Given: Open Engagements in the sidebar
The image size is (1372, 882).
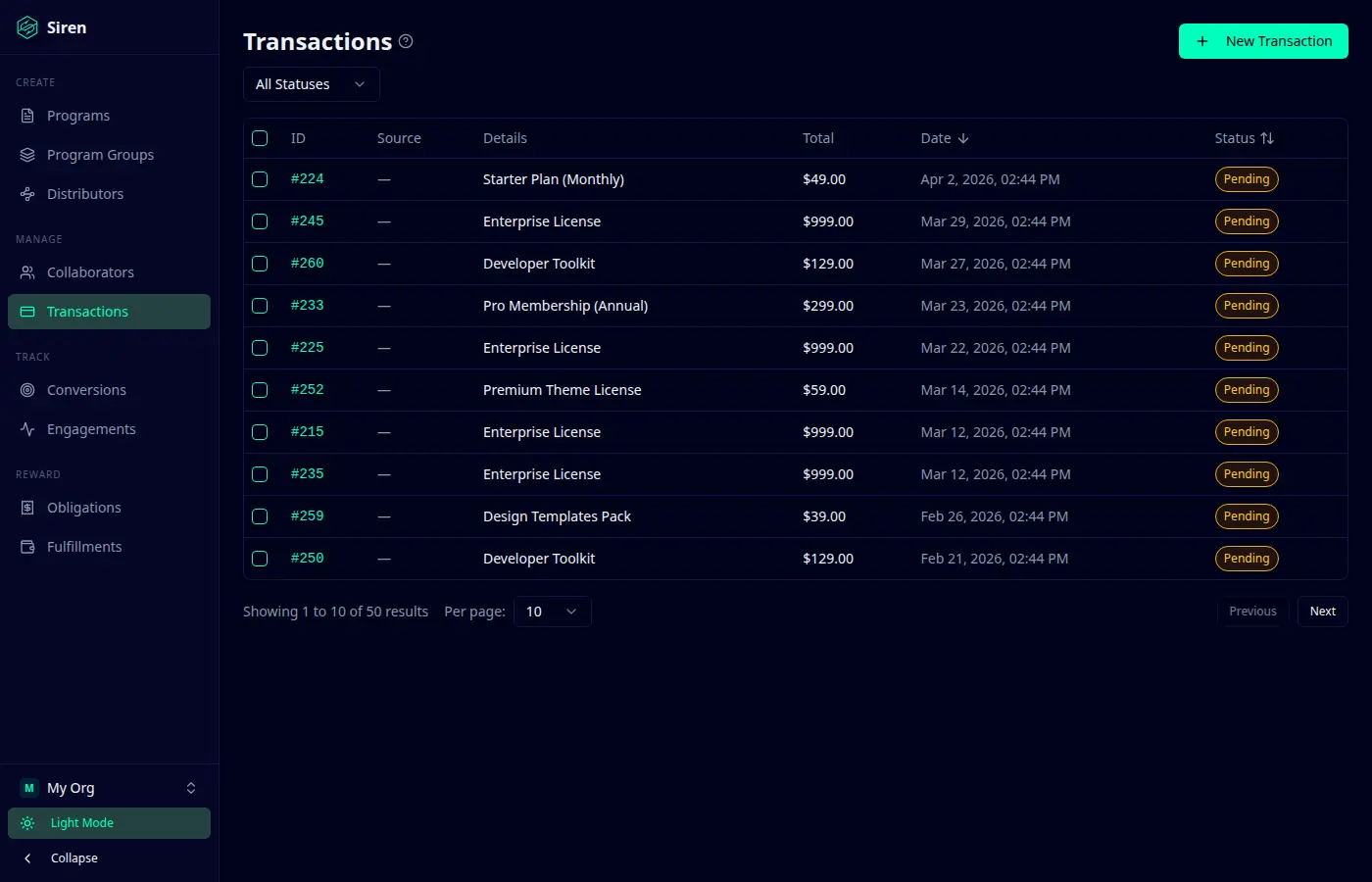Looking at the screenshot, I should 109,429.
